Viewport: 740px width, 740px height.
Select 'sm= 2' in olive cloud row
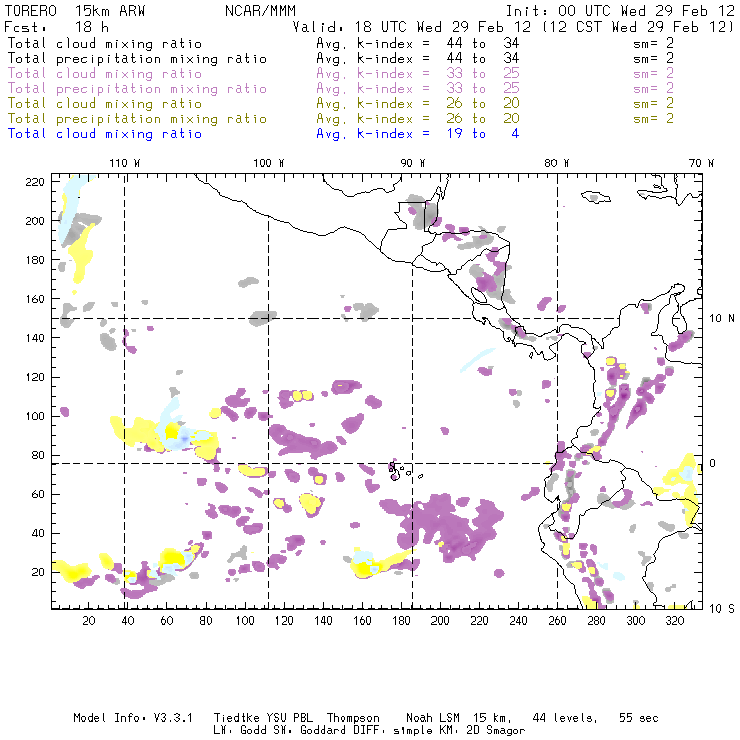pos(653,104)
